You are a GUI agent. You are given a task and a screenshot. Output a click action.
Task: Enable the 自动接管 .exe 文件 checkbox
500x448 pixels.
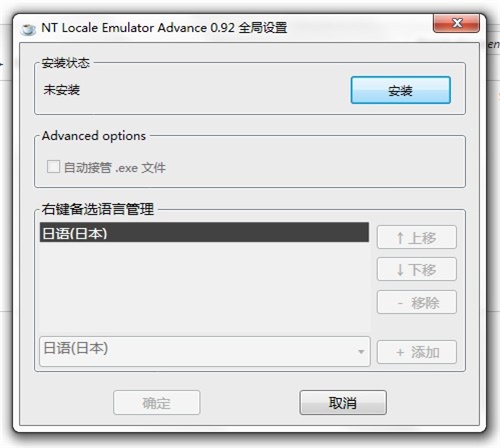pyautogui.click(x=53, y=167)
